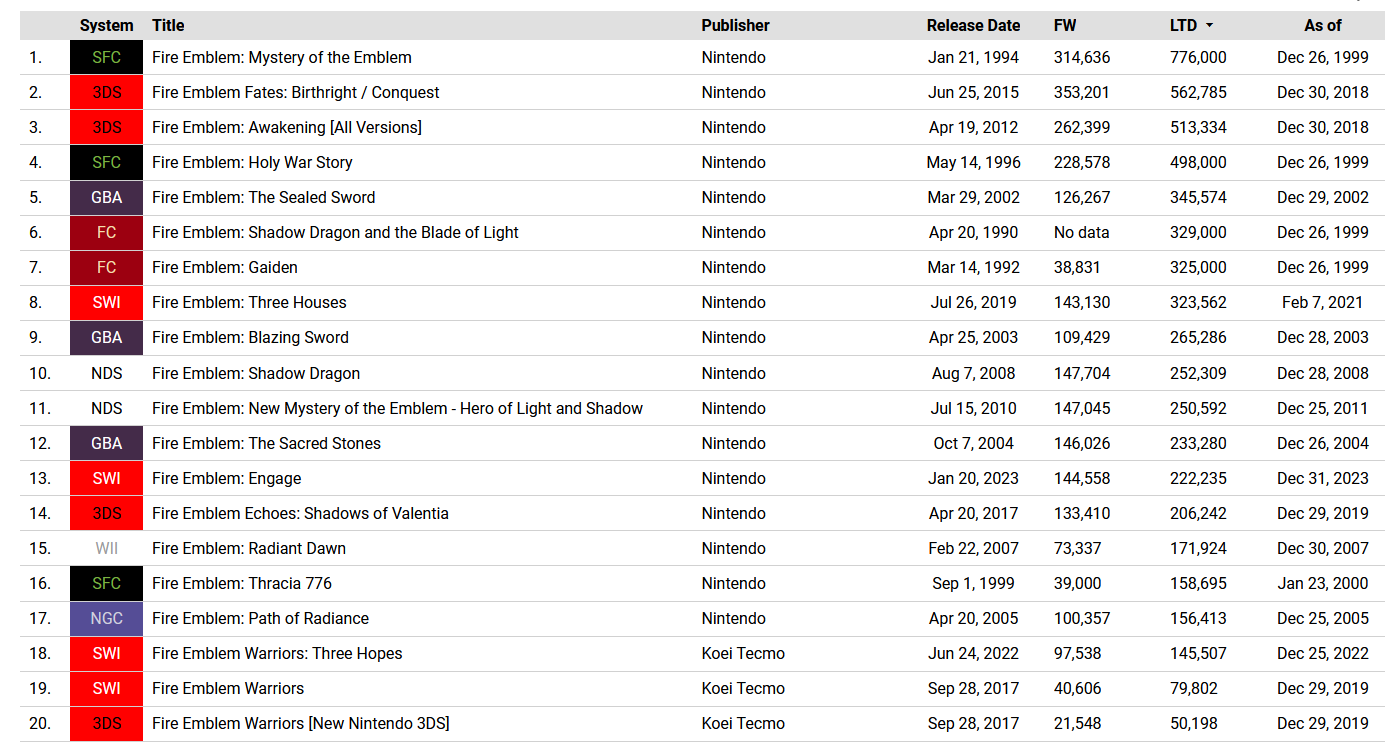Click the No data FW cell
Screen dimensions: 1395x756
tap(1082, 233)
